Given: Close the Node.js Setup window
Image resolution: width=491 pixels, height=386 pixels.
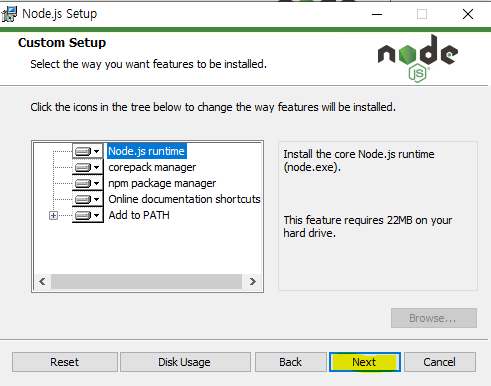Looking at the screenshot, I should click(468, 14).
